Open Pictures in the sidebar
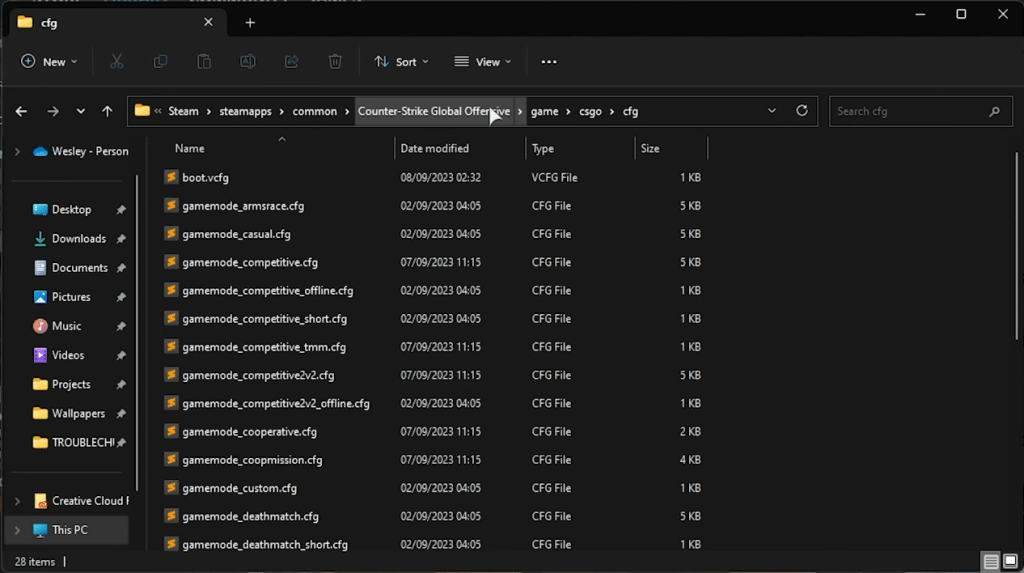Image resolution: width=1024 pixels, height=573 pixels. [71, 297]
